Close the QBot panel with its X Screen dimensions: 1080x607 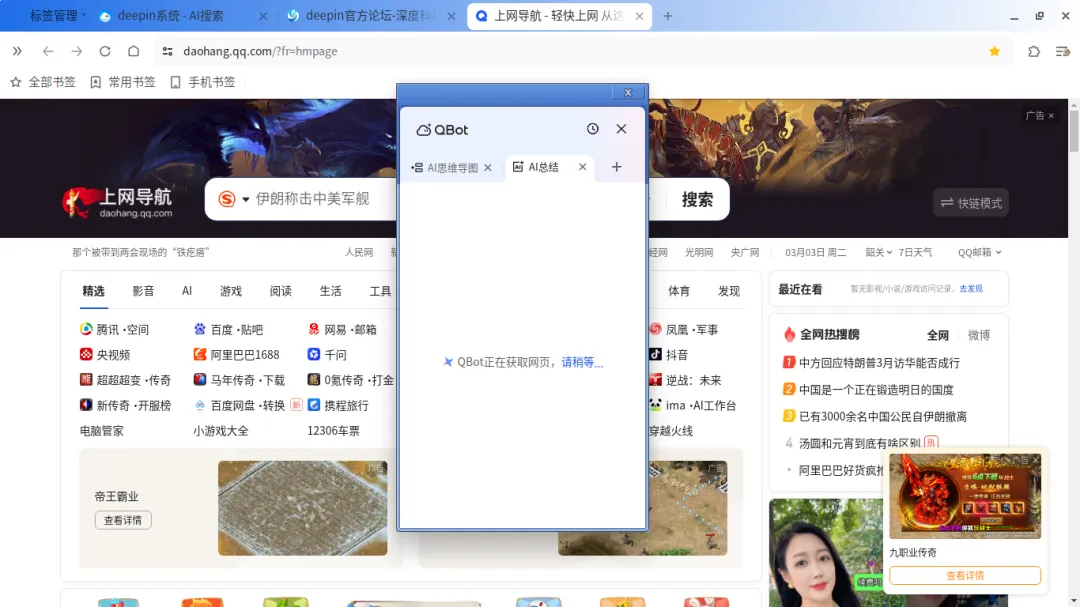click(x=621, y=129)
